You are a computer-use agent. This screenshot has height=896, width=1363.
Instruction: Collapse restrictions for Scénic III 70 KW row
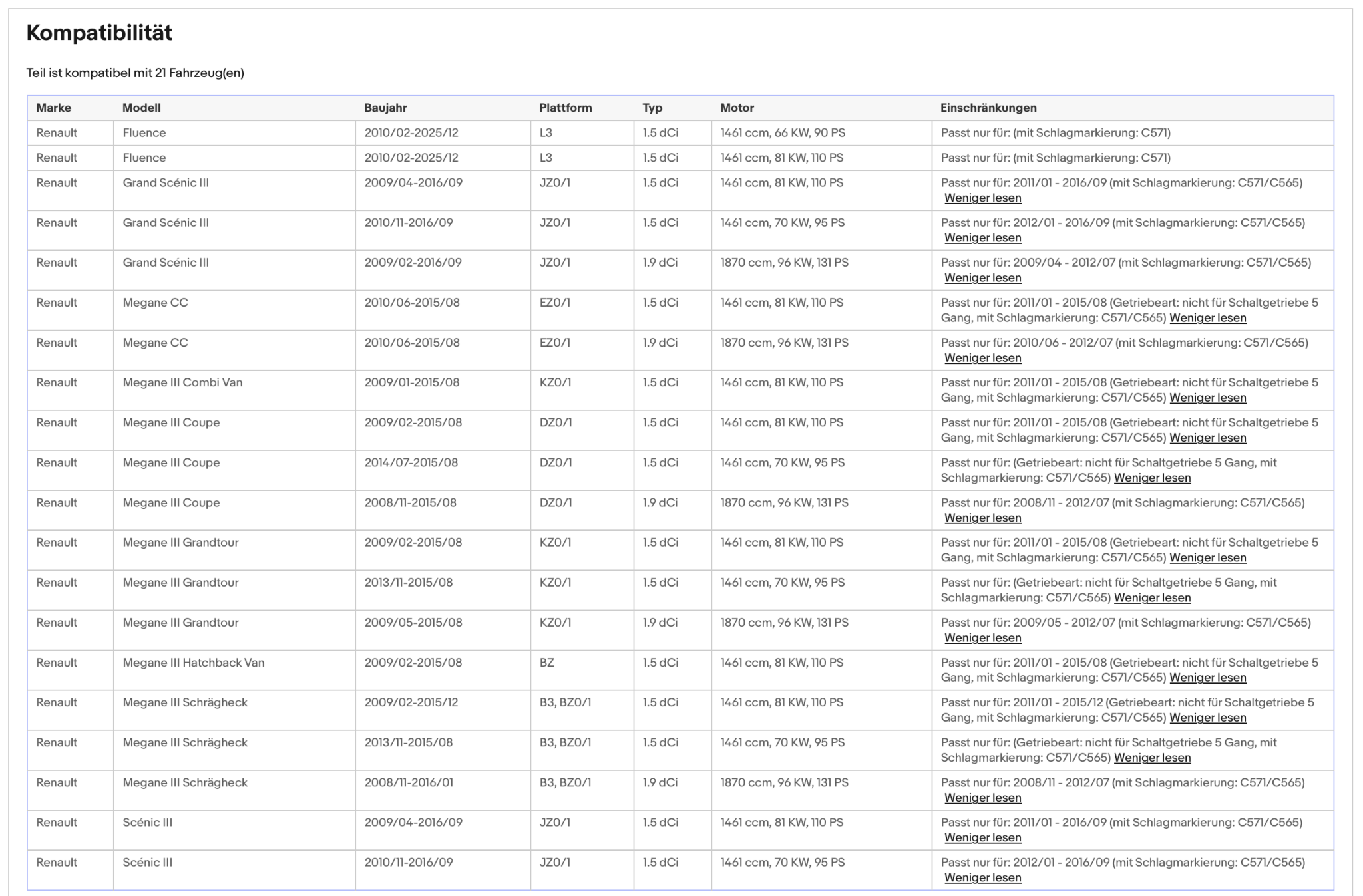coord(982,877)
